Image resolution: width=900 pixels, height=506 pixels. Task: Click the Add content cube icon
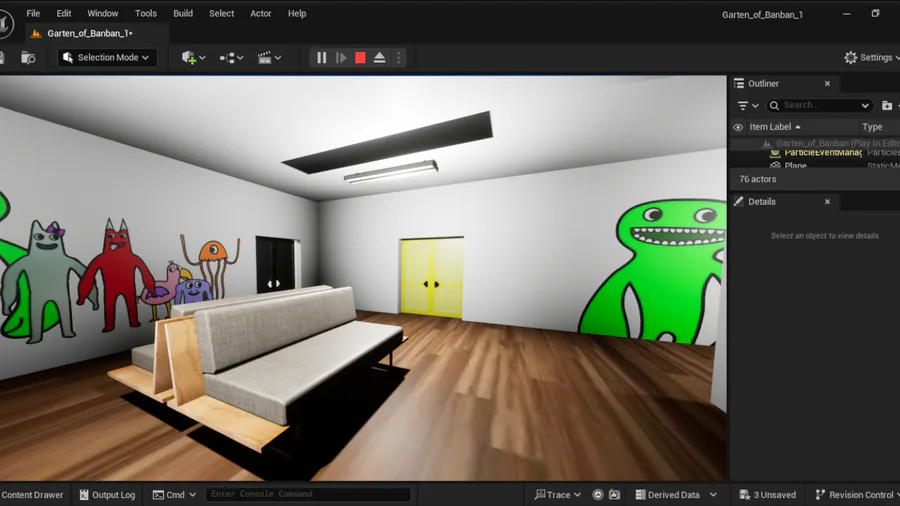(x=188, y=57)
